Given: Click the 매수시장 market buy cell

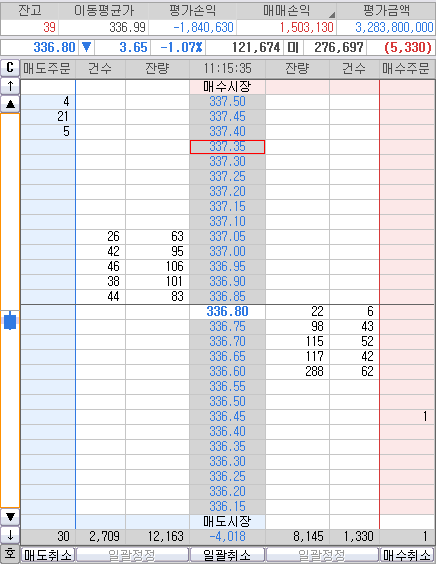Looking at the screenshot, I should [x=227, y=87].
